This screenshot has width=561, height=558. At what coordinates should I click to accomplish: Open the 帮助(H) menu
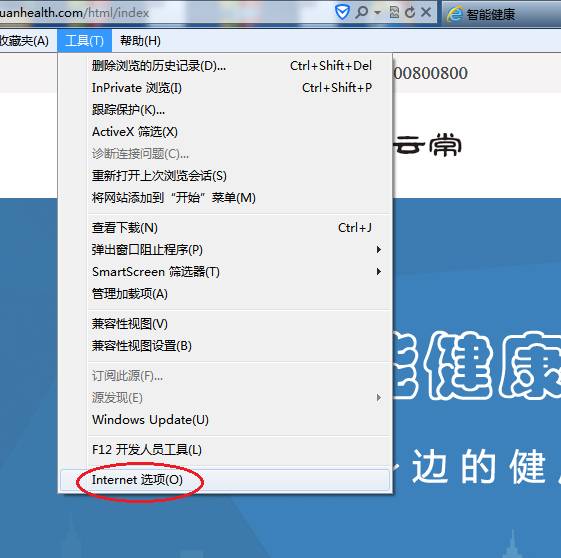tap(140, 41)
